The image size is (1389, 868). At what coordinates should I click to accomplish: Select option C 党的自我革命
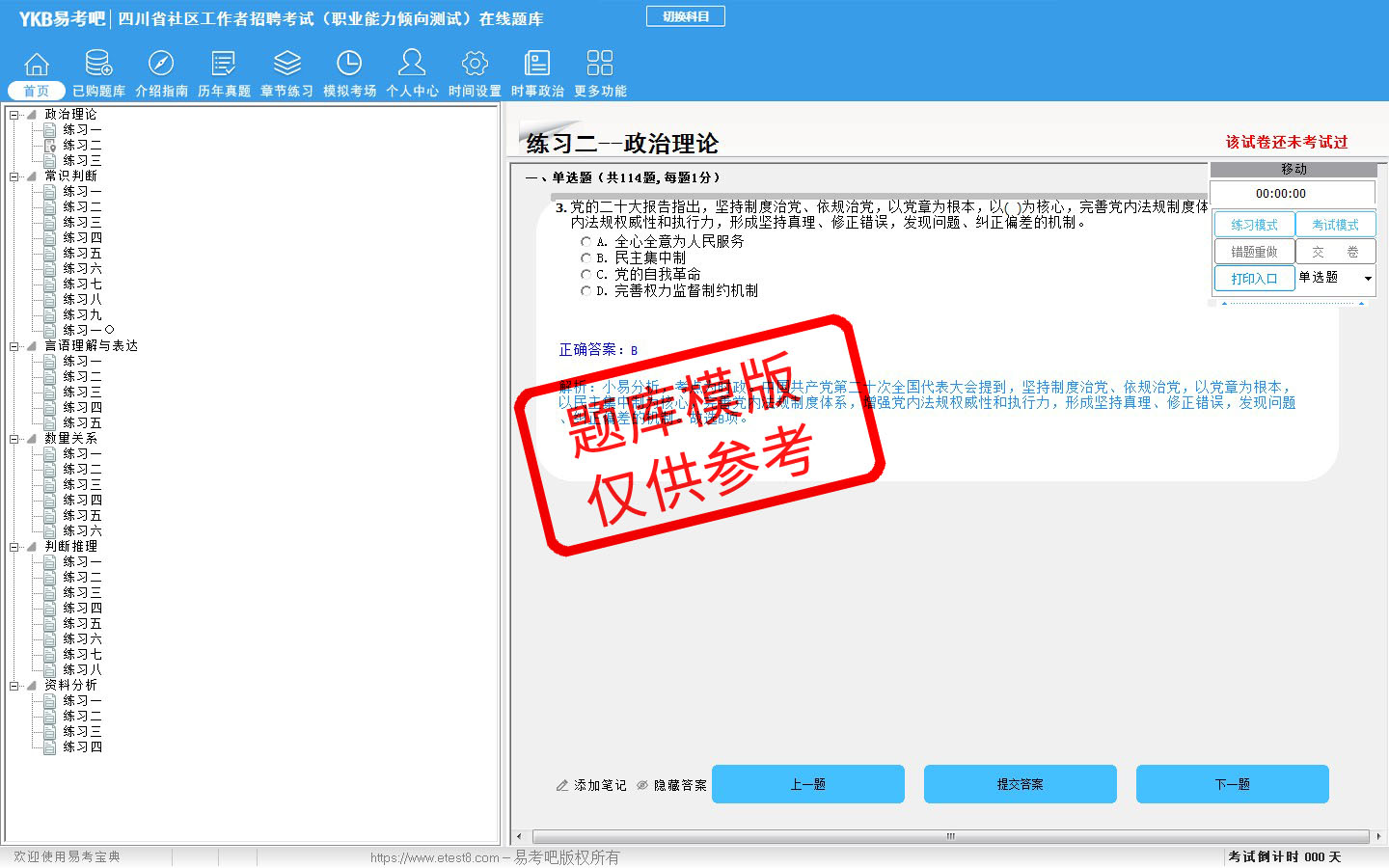[x=586, y=275]
